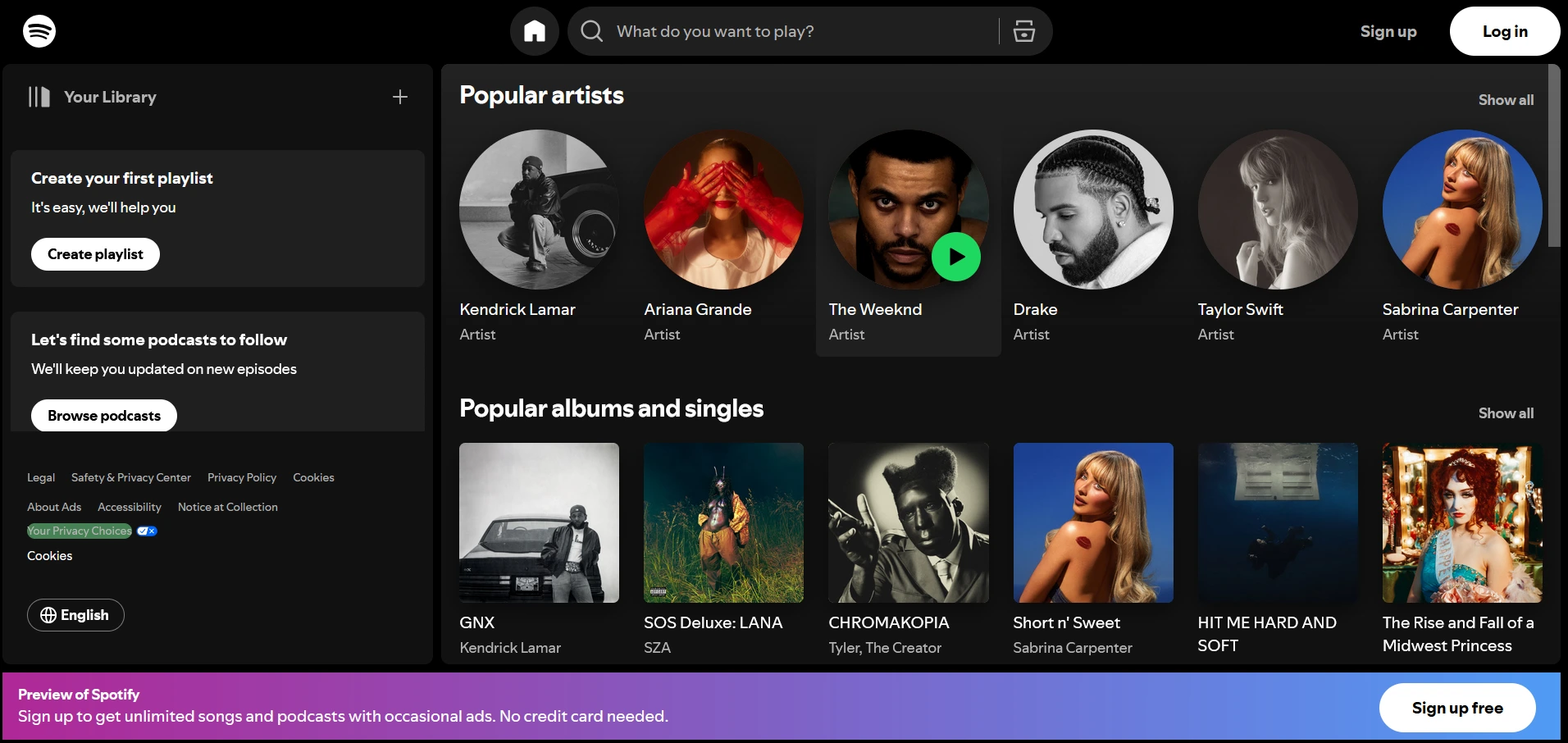The image size is (1568, 743).
Task: Show all Popular albums and singles
Action: pyautogui.click(x=1506, y=413)
